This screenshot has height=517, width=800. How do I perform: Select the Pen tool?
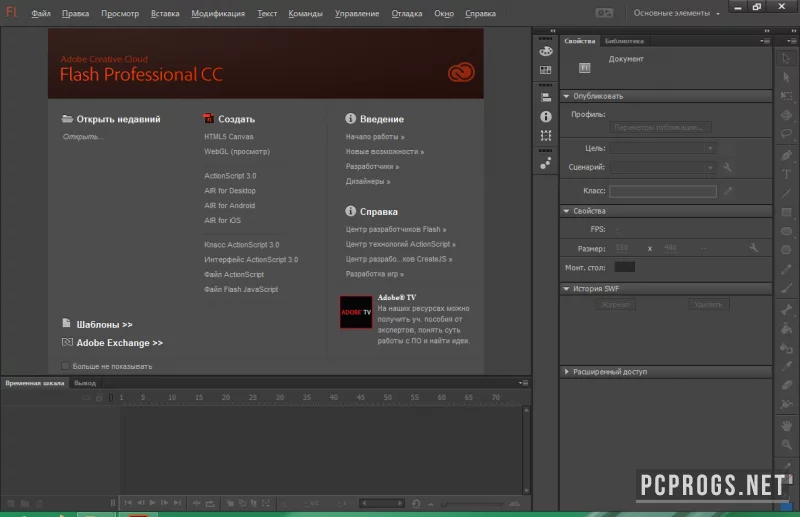tap(786, 155)
